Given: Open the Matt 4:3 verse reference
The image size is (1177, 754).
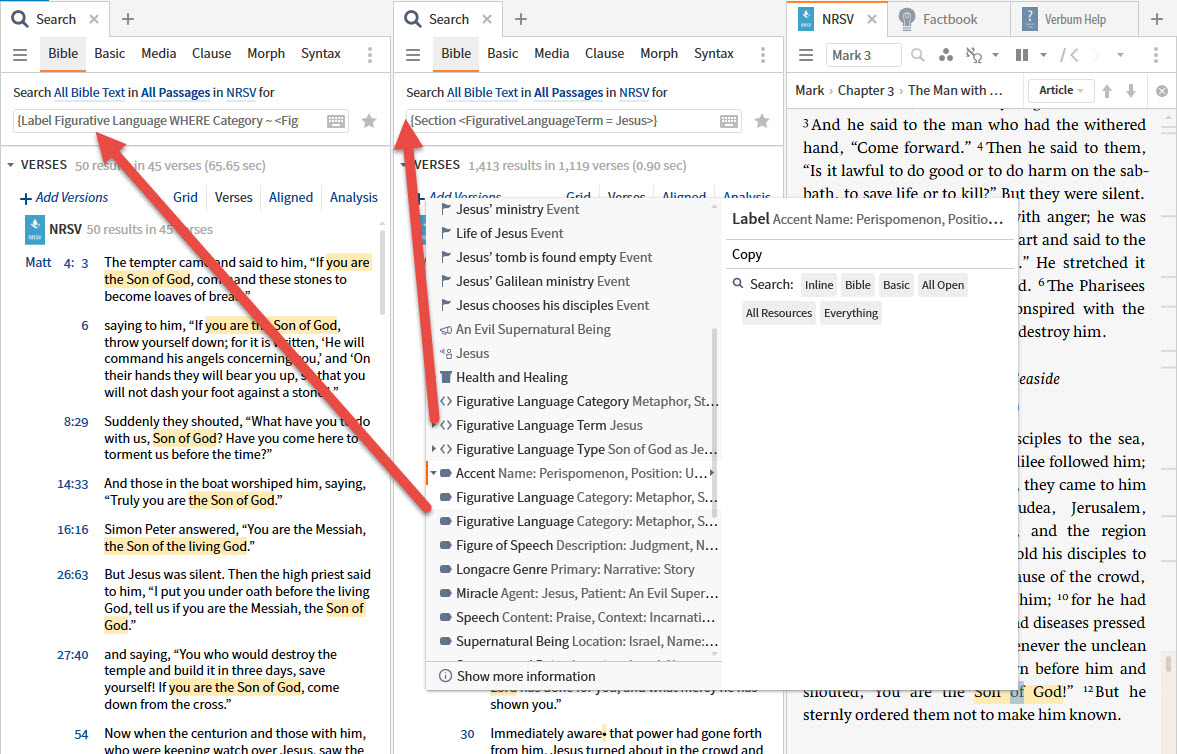Looking at the screenshot, I should click(x=57, y=262).
